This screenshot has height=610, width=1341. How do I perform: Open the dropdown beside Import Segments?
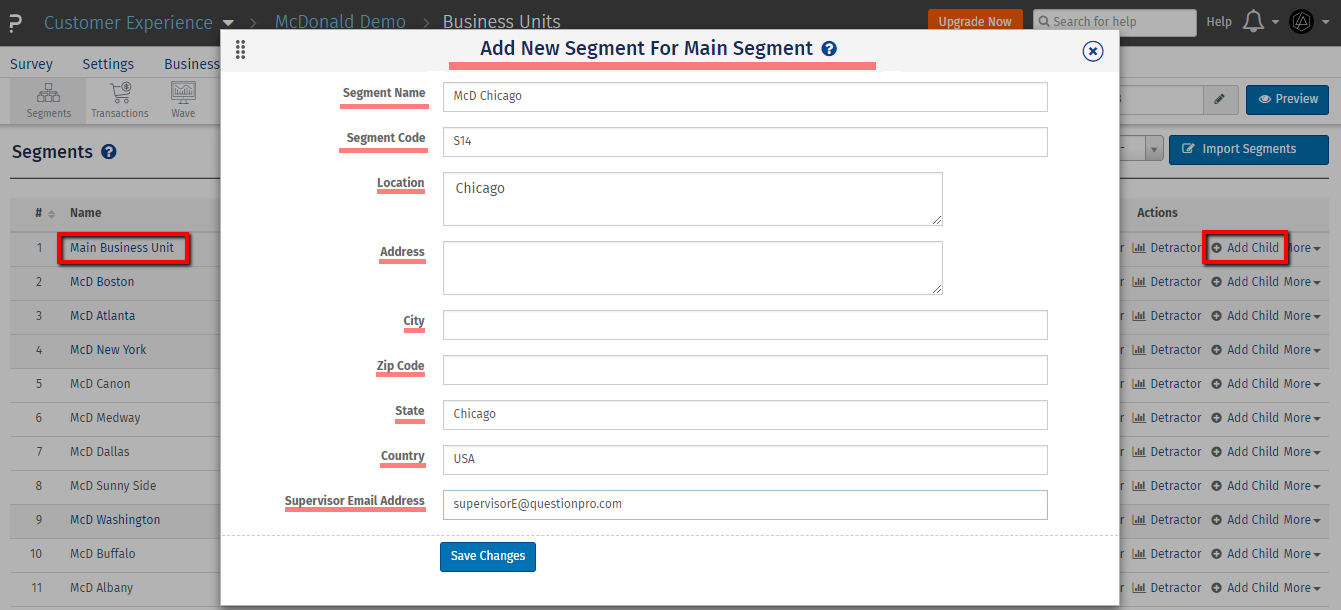click(1154, 147)
